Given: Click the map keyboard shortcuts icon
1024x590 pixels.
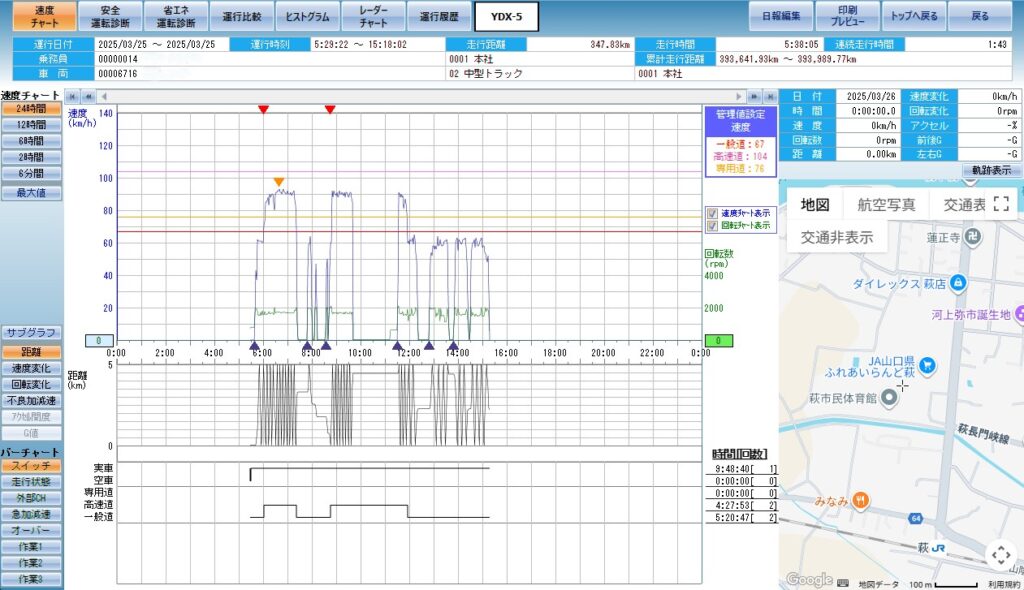Looking at the screenshot, I should [843, 583].
